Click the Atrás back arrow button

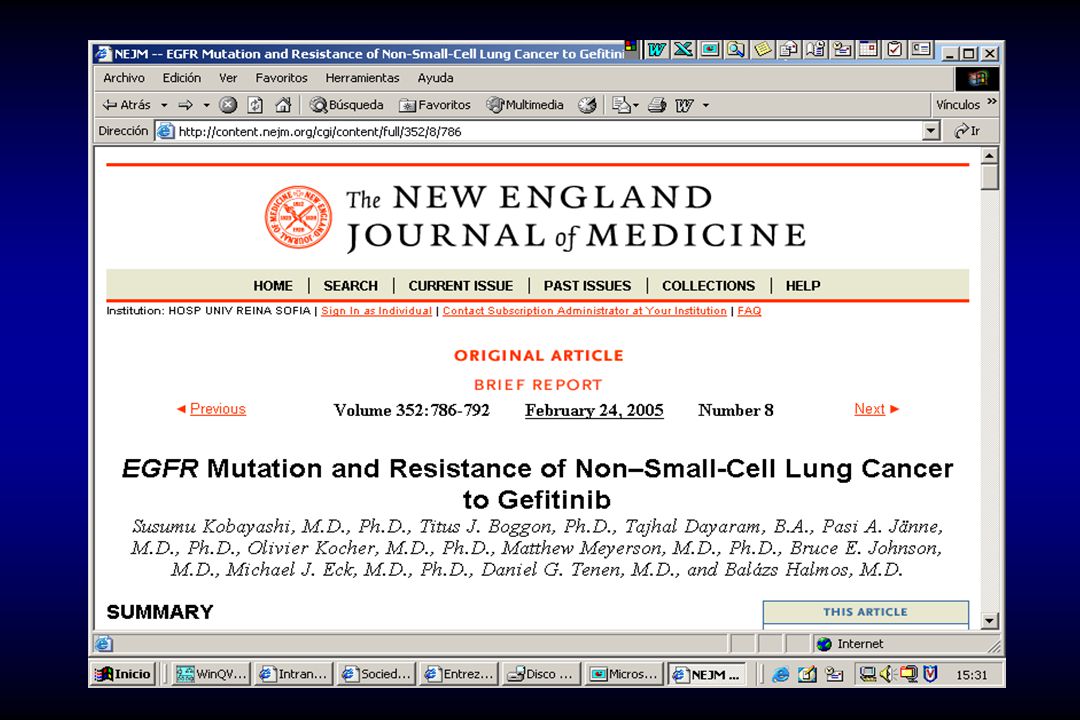[126, 105]
